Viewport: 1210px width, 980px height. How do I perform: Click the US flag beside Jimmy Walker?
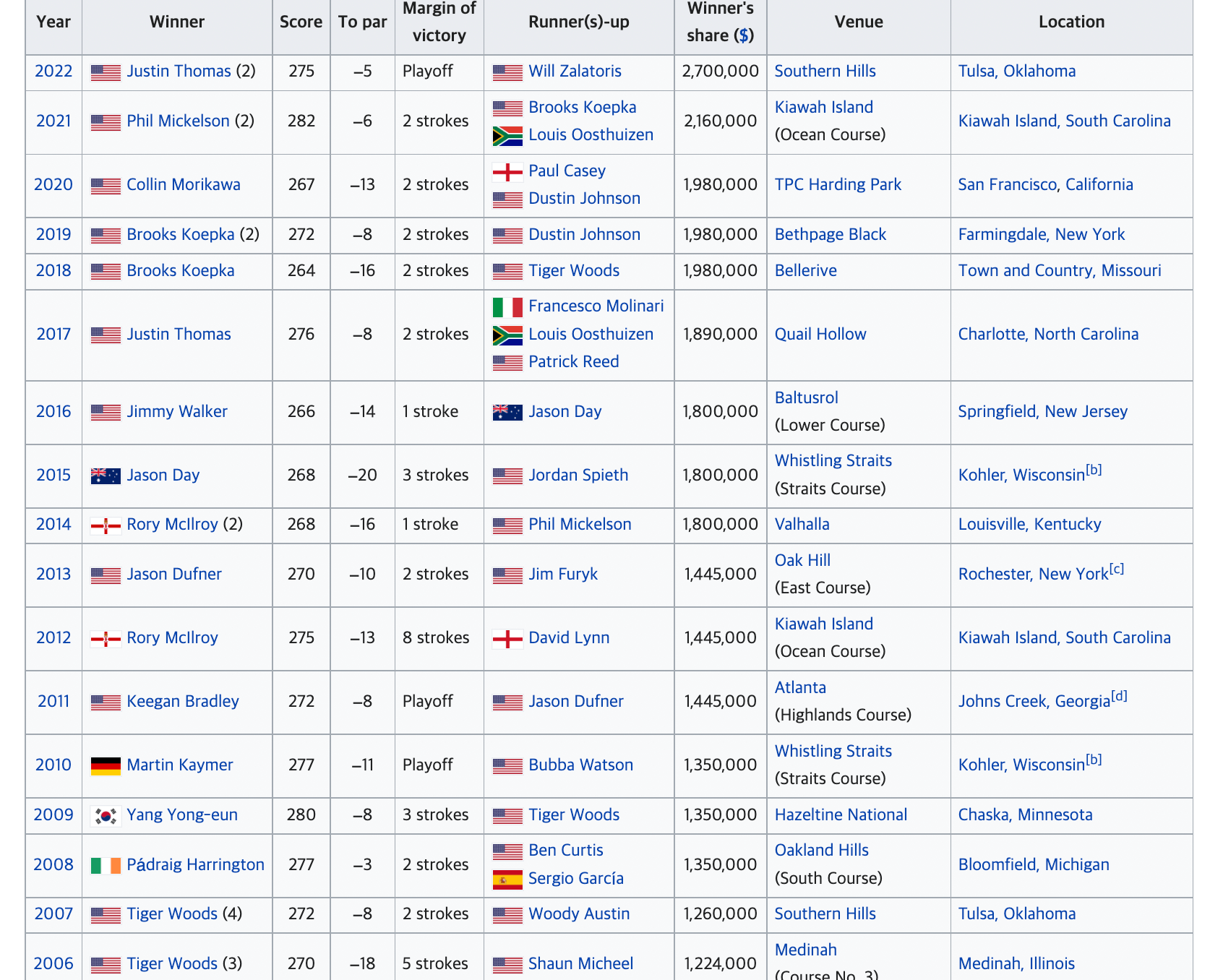pos(106,413)
